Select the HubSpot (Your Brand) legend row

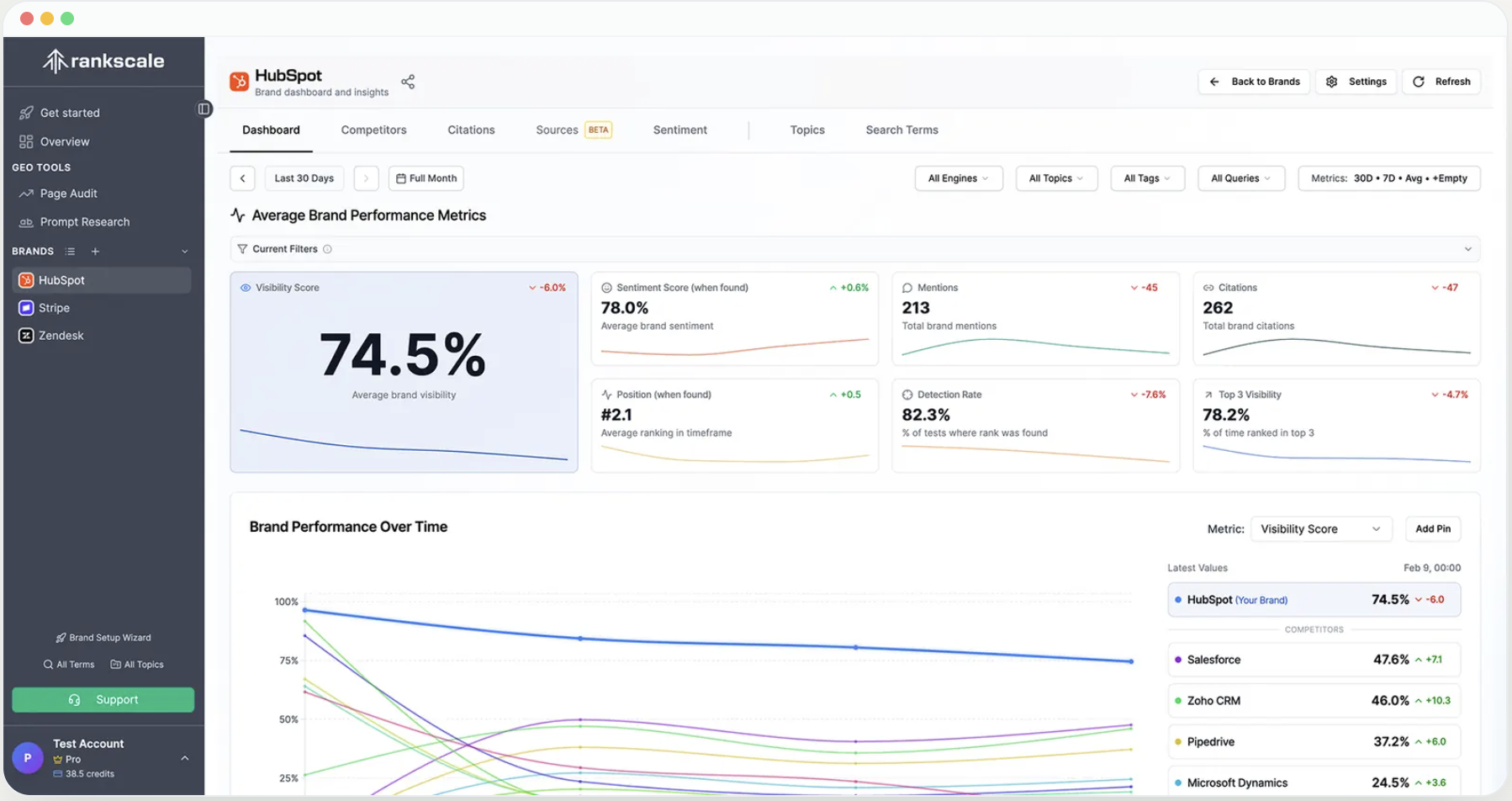click(1314, 600)
